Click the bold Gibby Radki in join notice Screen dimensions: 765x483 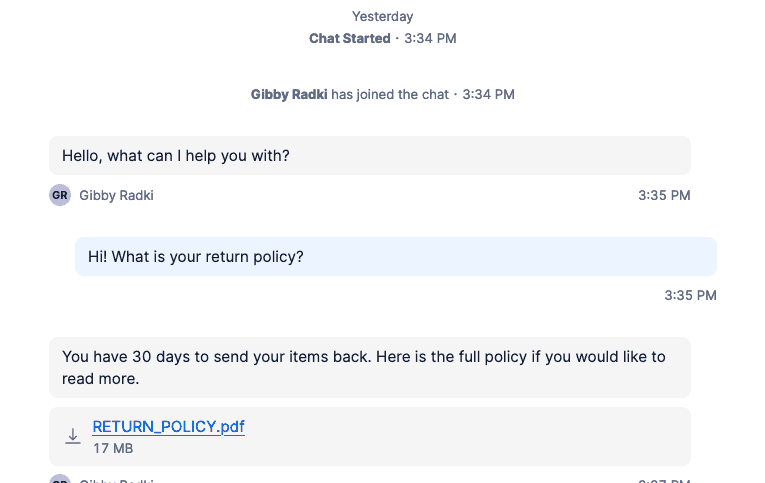click(289, 94)
